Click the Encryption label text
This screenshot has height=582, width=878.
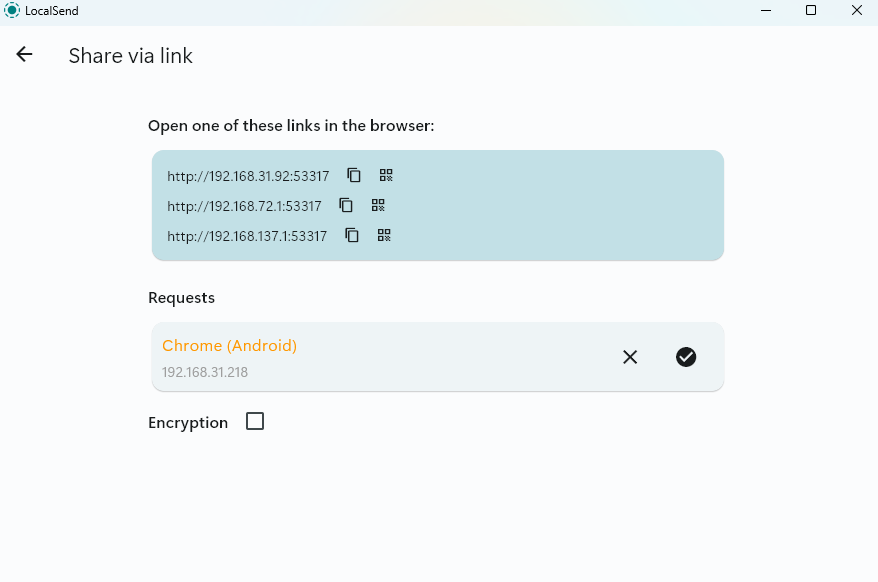click(188, 423)
